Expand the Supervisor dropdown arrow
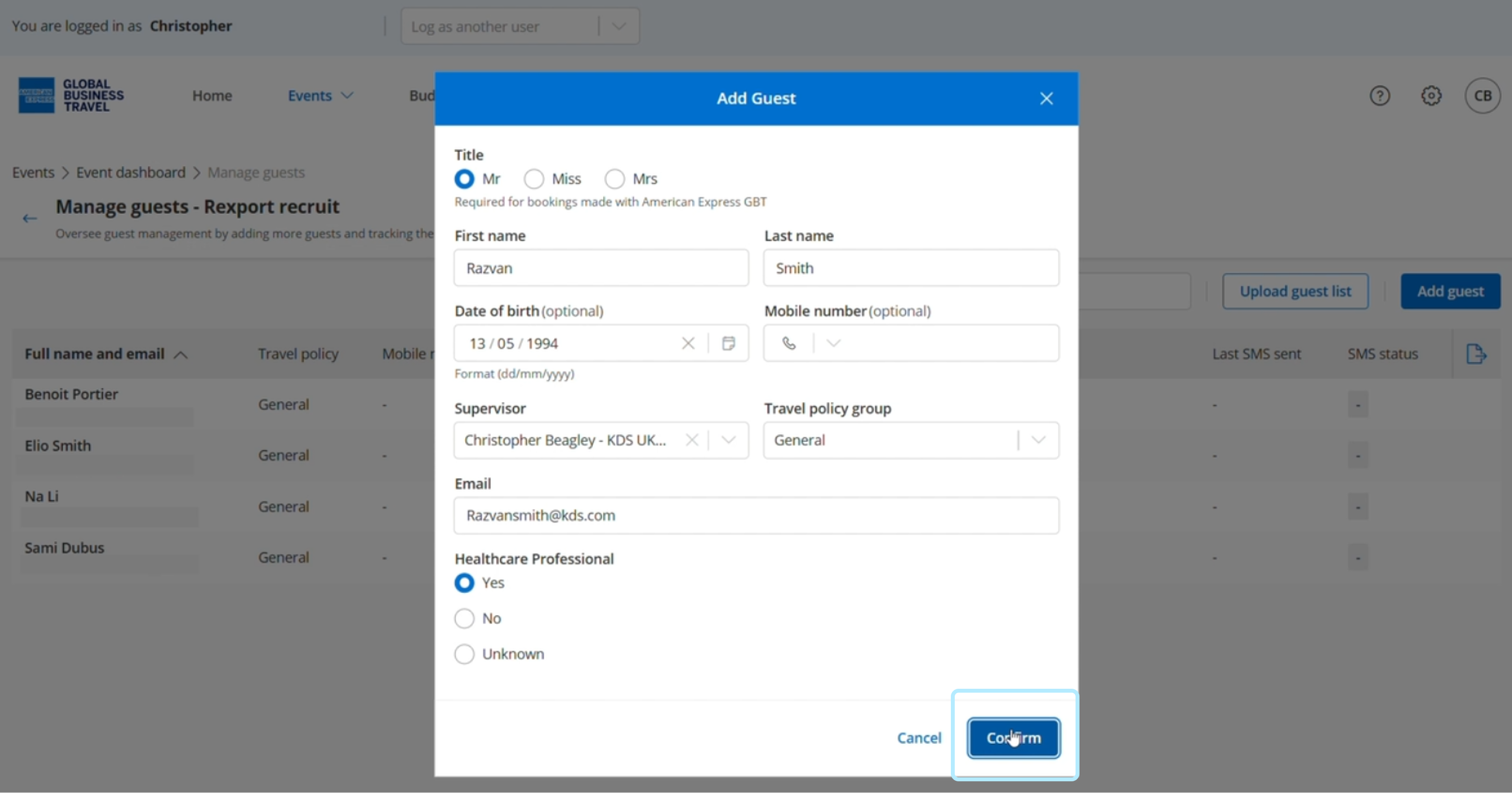The width and height of the screenshot is (1512, 793). coord(728,440)
